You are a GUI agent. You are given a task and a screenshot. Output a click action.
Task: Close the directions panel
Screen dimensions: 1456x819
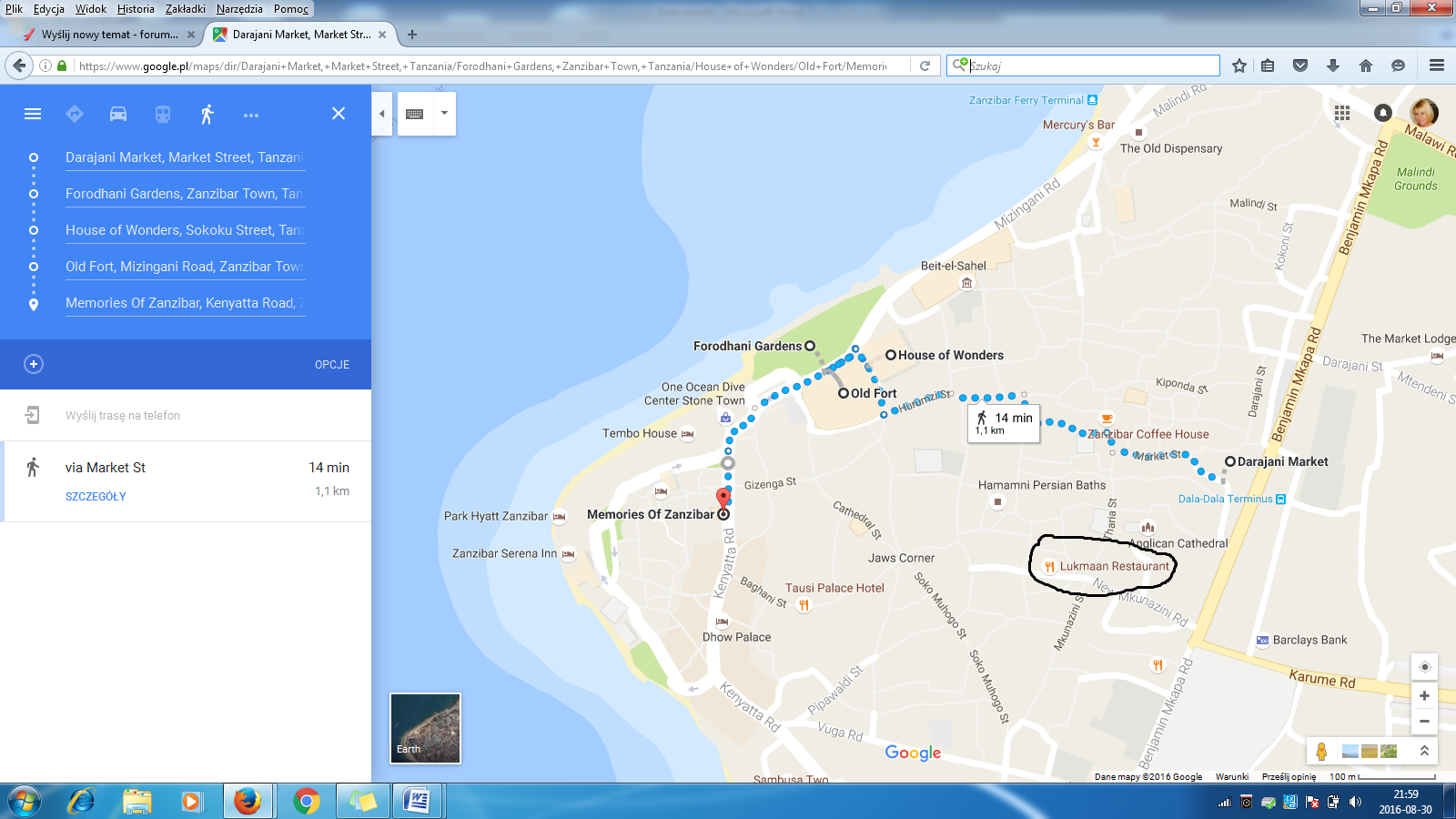click(x=339, y=114)
